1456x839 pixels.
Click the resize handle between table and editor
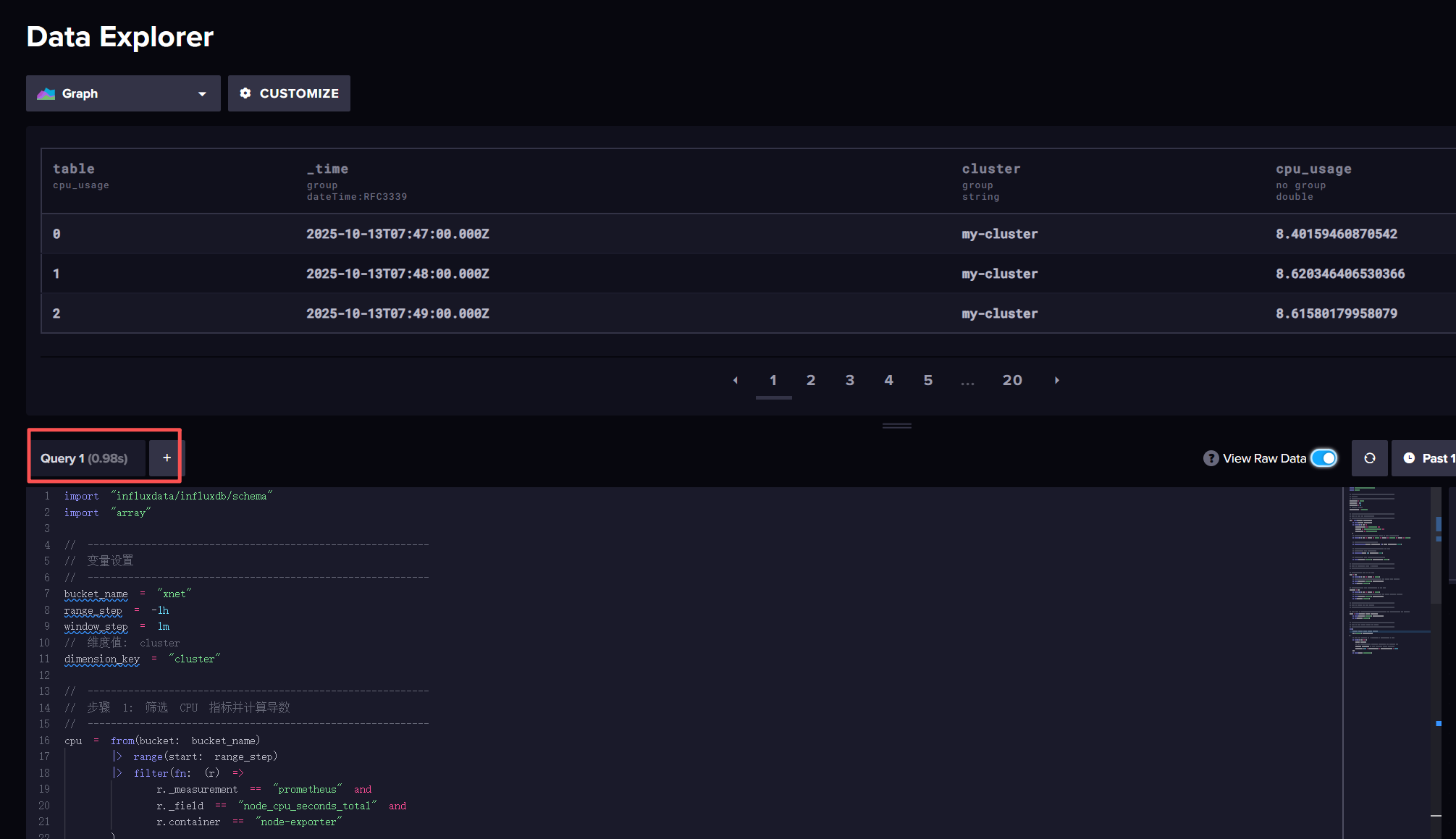pos(897,426)
